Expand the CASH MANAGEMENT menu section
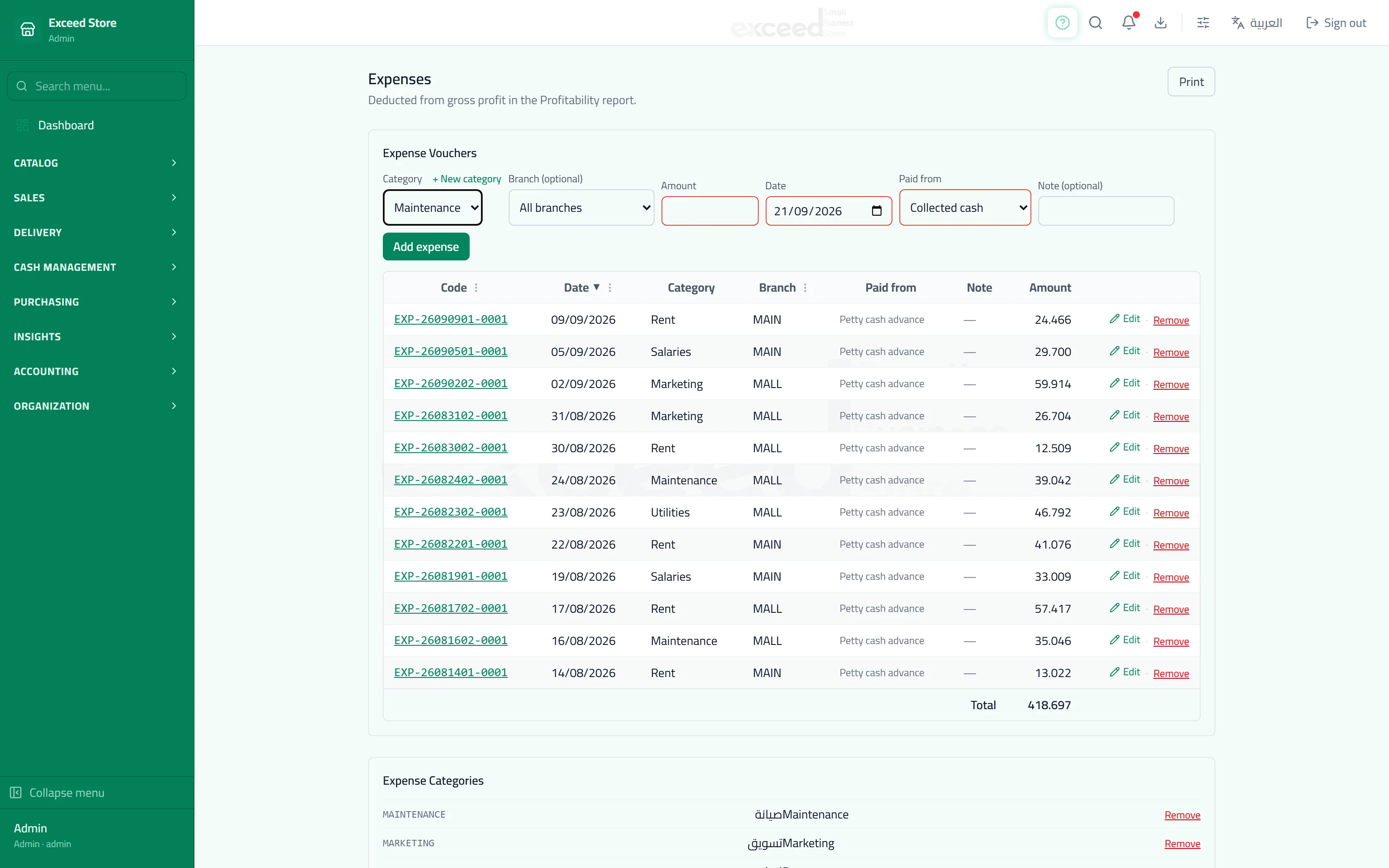Screen dimensions: 1389x868 pyautogui.click(x=96, y=267)
